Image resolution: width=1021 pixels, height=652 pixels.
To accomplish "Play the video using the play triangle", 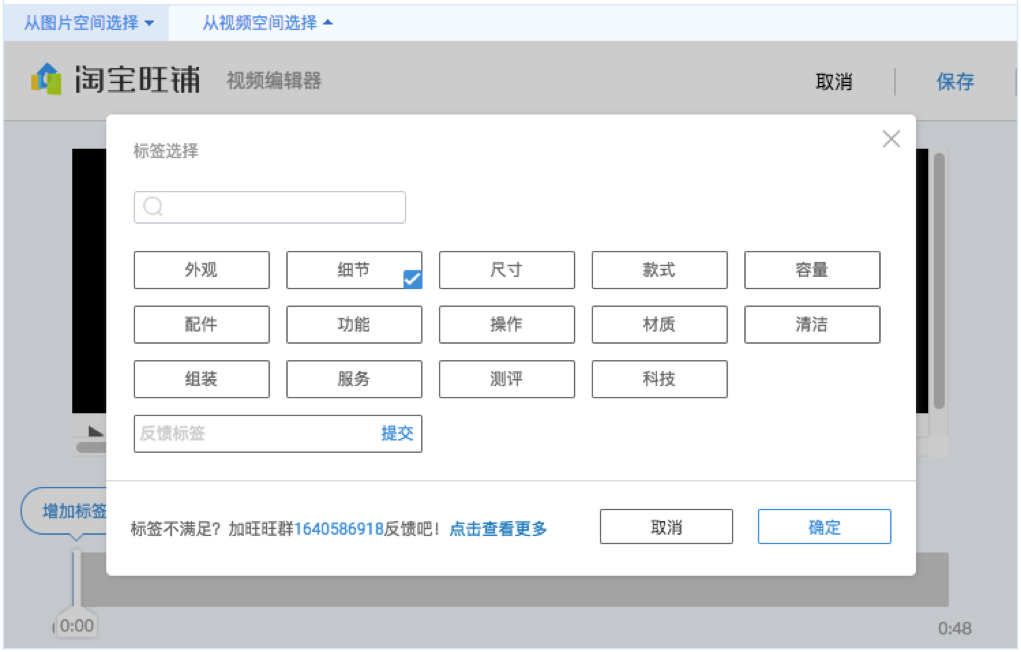I will pos(95,431).
